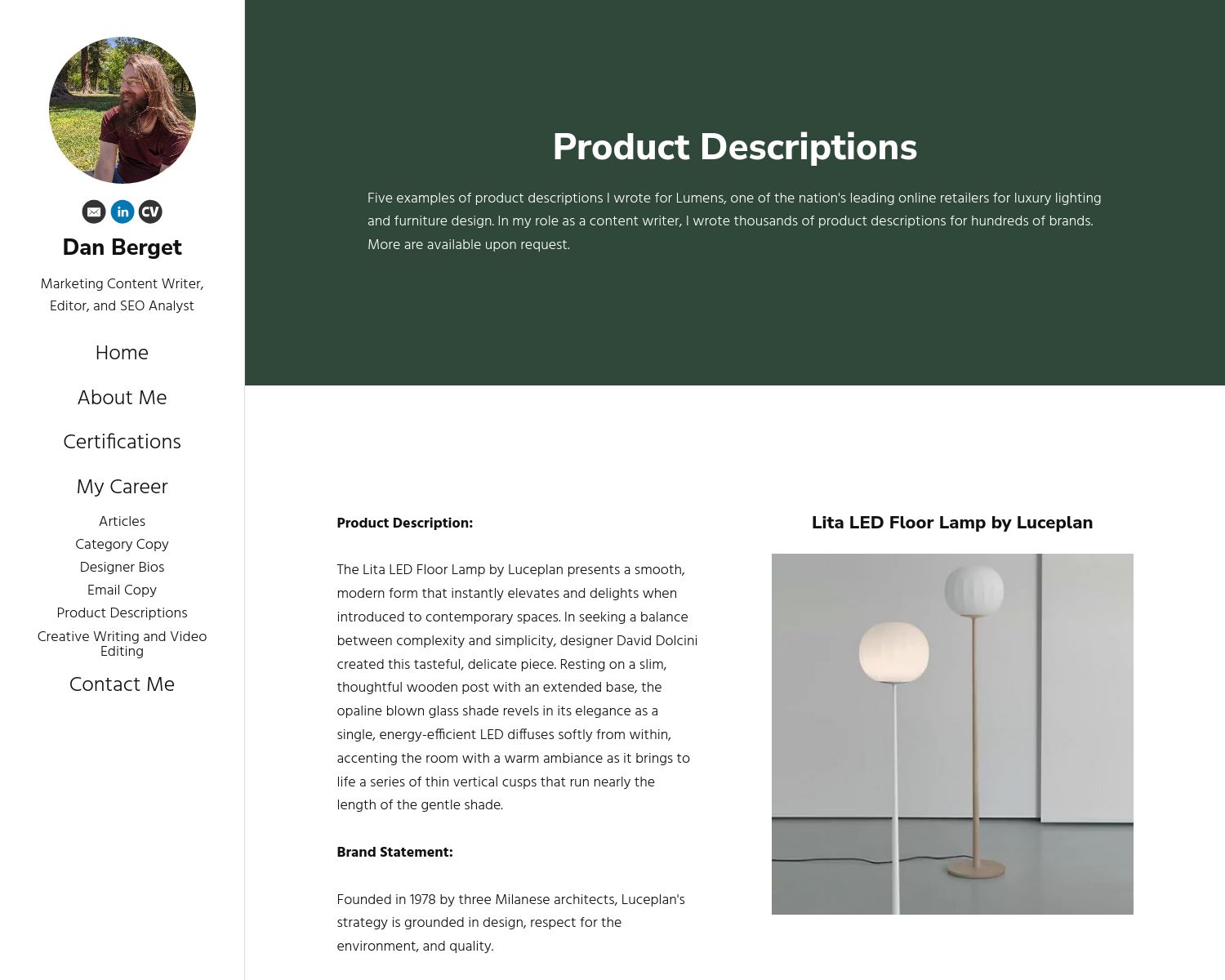
Task: Open the Articles sub-link
Action: [121, 522]
